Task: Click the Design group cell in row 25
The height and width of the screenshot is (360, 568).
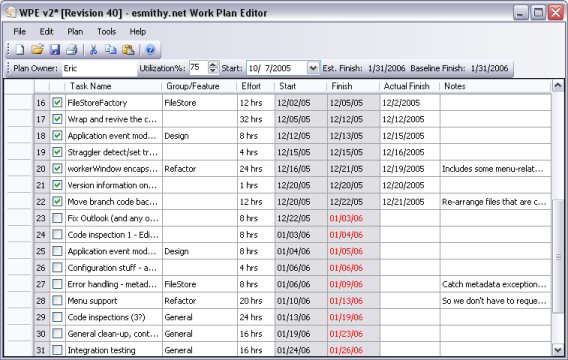Action: (x=200, y=251)
